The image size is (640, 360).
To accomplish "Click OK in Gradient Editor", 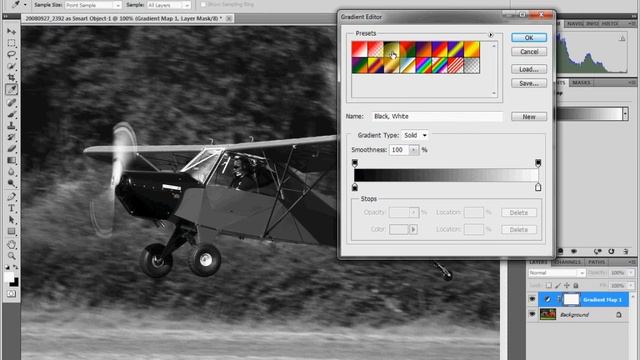I will (x=529, y=38).
